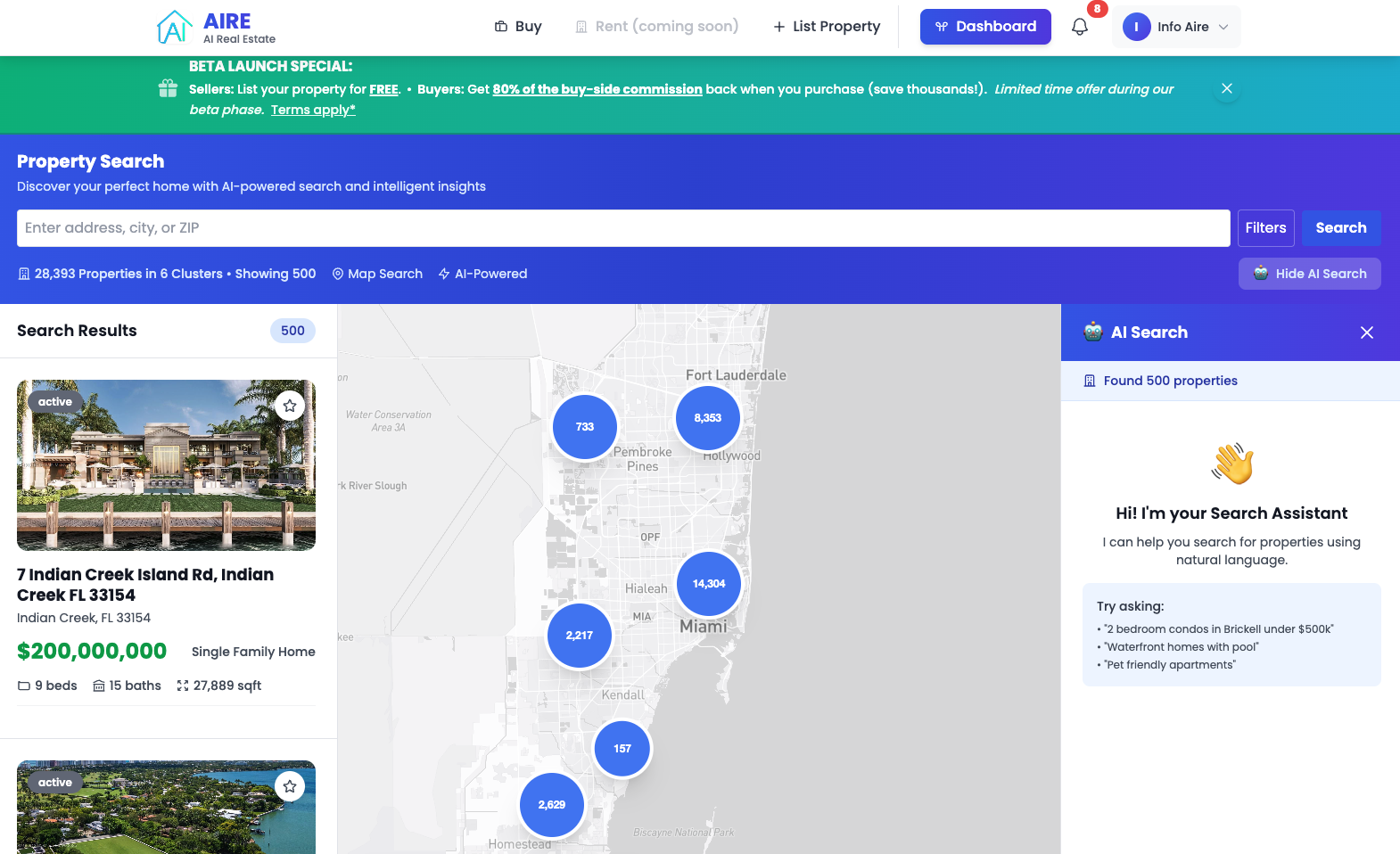Favorite the 7 Indian Creek Island Rd listing
1400x854 pixels.
[x=290, y=406]
